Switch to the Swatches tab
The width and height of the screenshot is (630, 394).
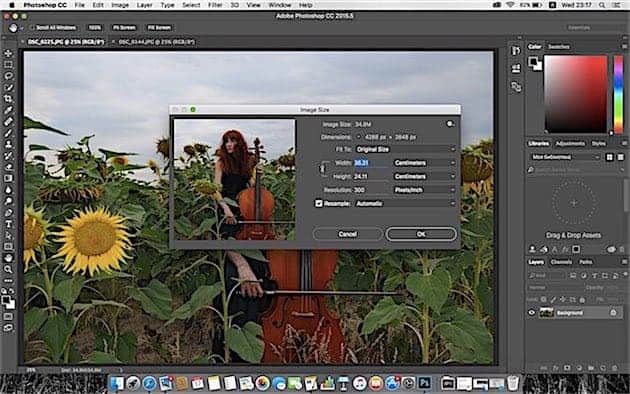click(559, 47)
